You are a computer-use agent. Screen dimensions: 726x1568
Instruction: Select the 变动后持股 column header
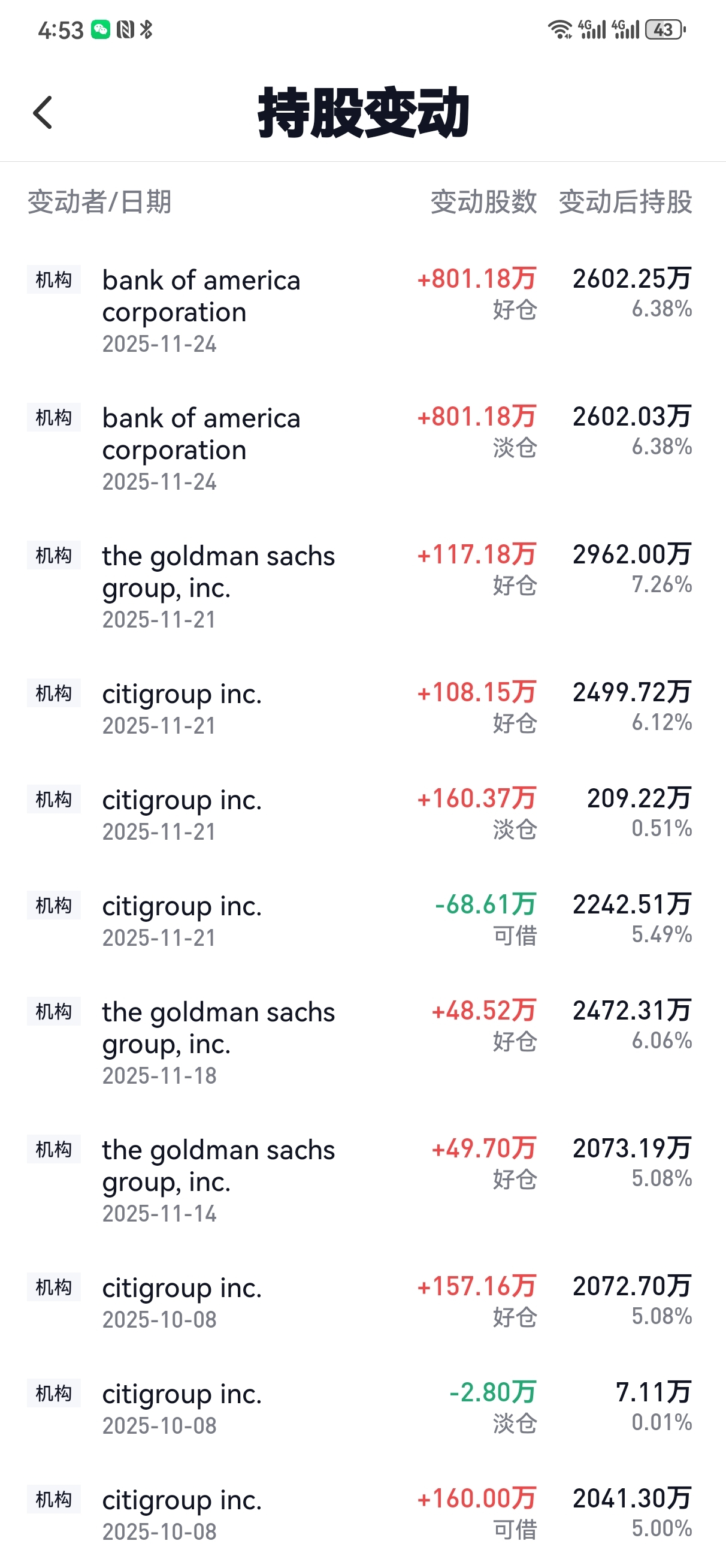[625, 202]
